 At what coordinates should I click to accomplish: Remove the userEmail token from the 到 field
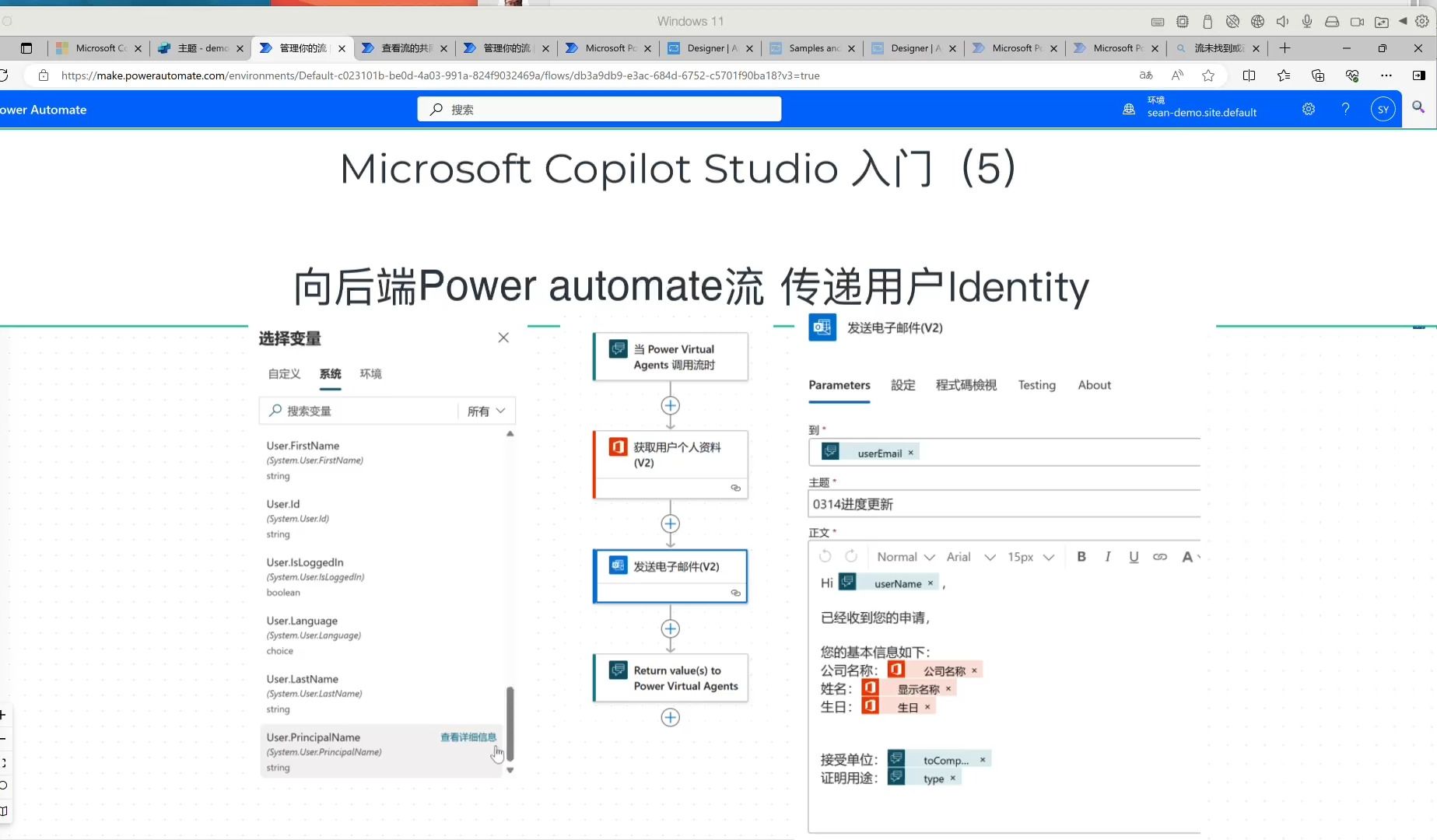911,453
